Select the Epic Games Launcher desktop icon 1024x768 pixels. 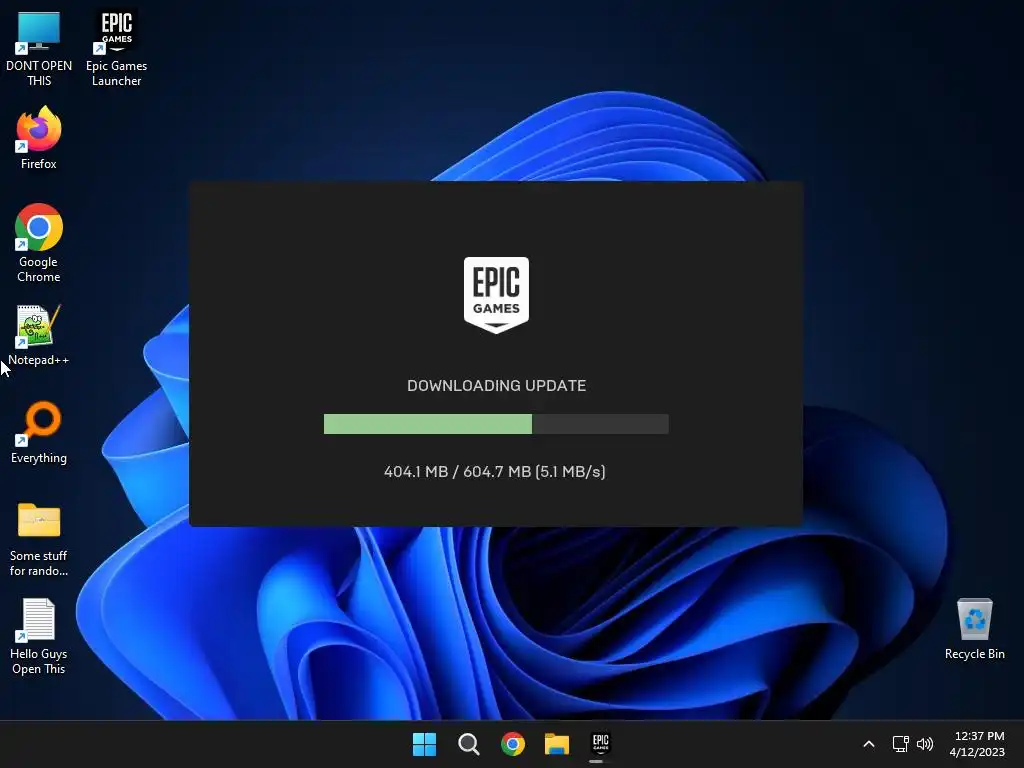116,49
